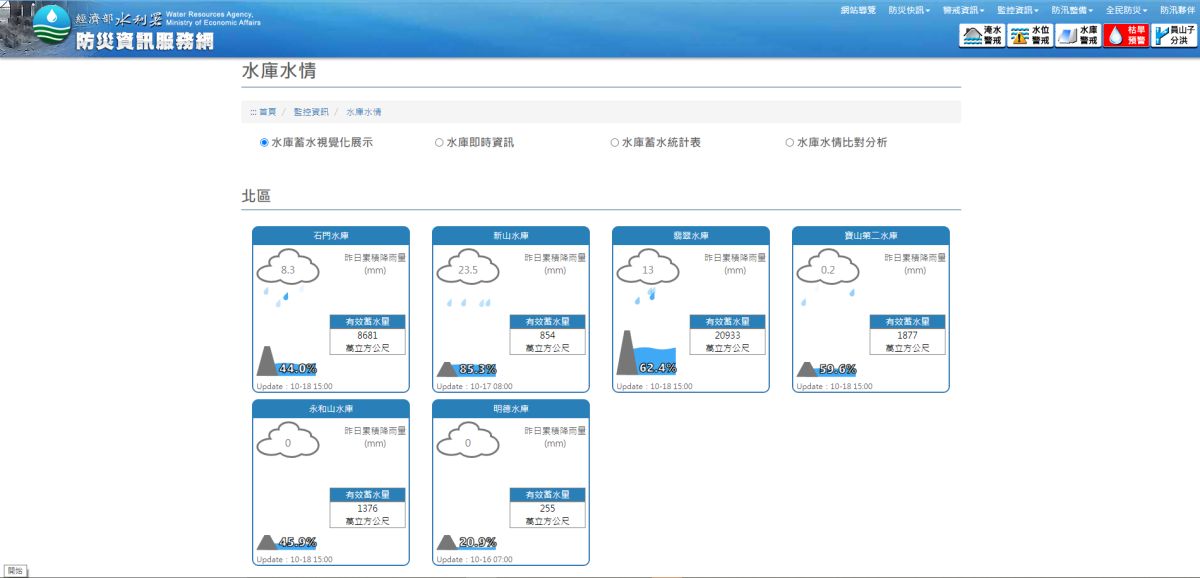Open the 防汛夥伴 menu item

click(x=1177, y=10)
